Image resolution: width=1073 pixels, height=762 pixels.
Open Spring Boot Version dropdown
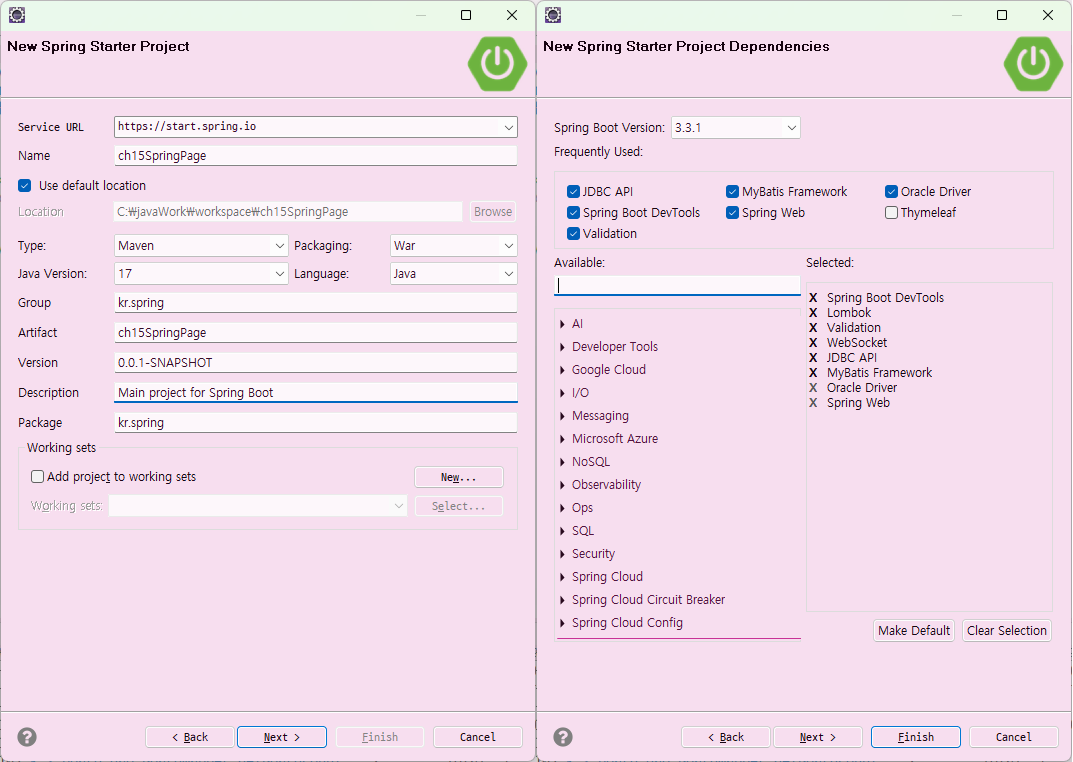coord(792,128)
